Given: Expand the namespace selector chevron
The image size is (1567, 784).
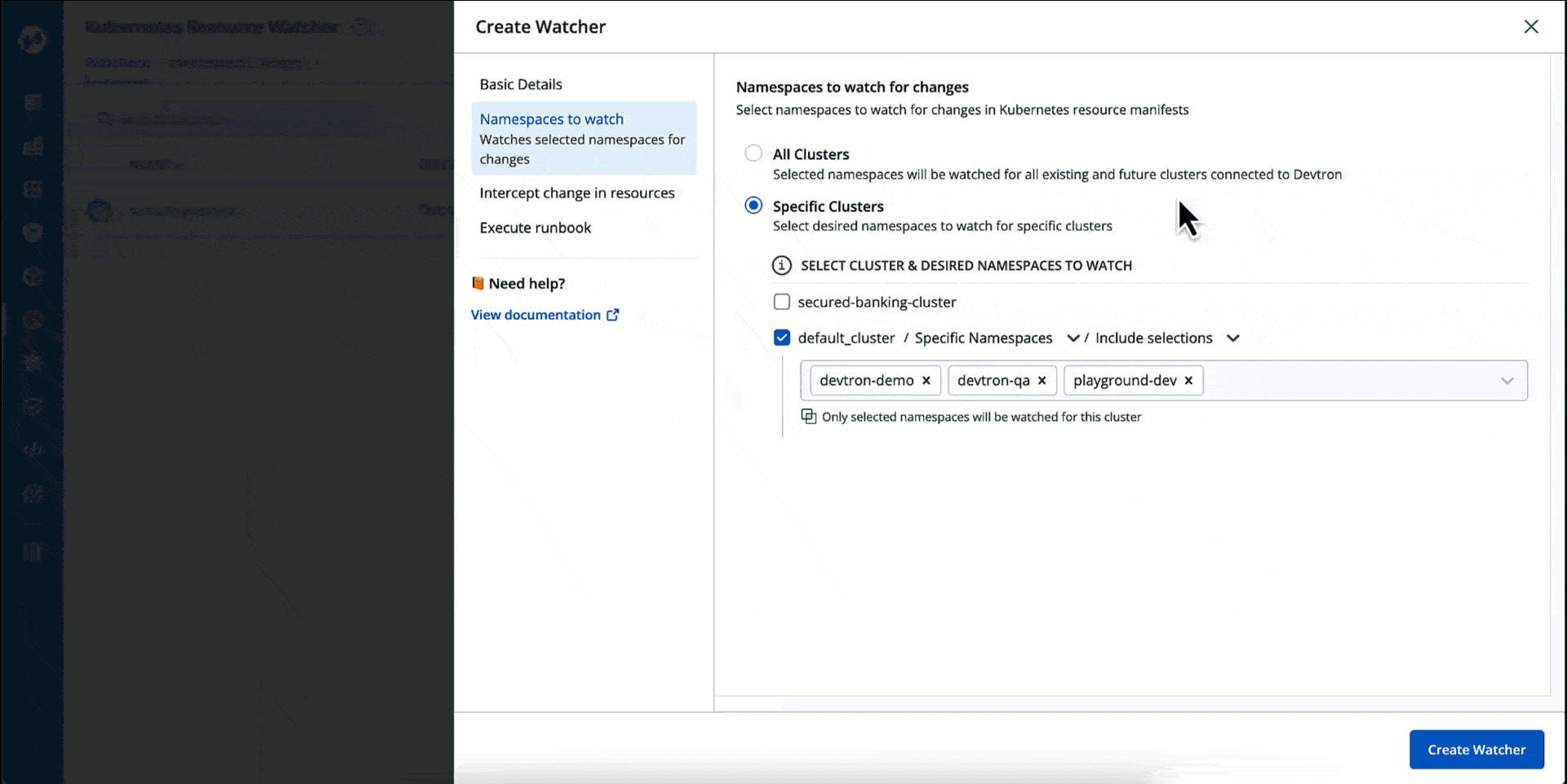Looking at the screenshot, I should [1507, 381].
